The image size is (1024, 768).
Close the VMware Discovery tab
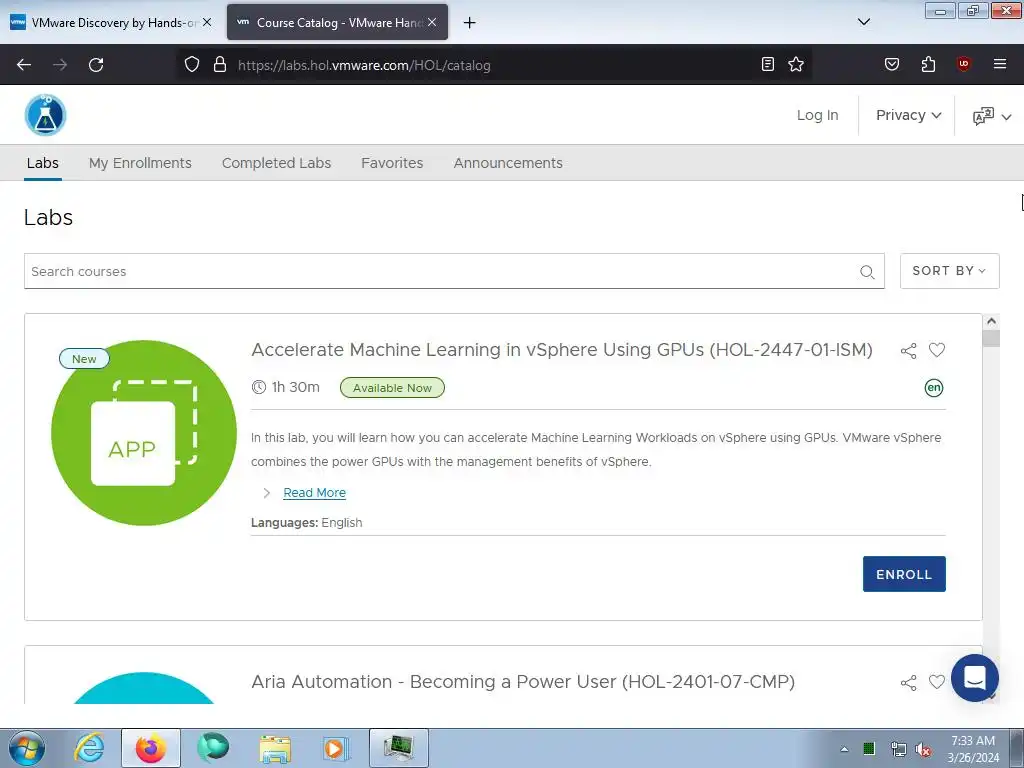pos(207,22)
